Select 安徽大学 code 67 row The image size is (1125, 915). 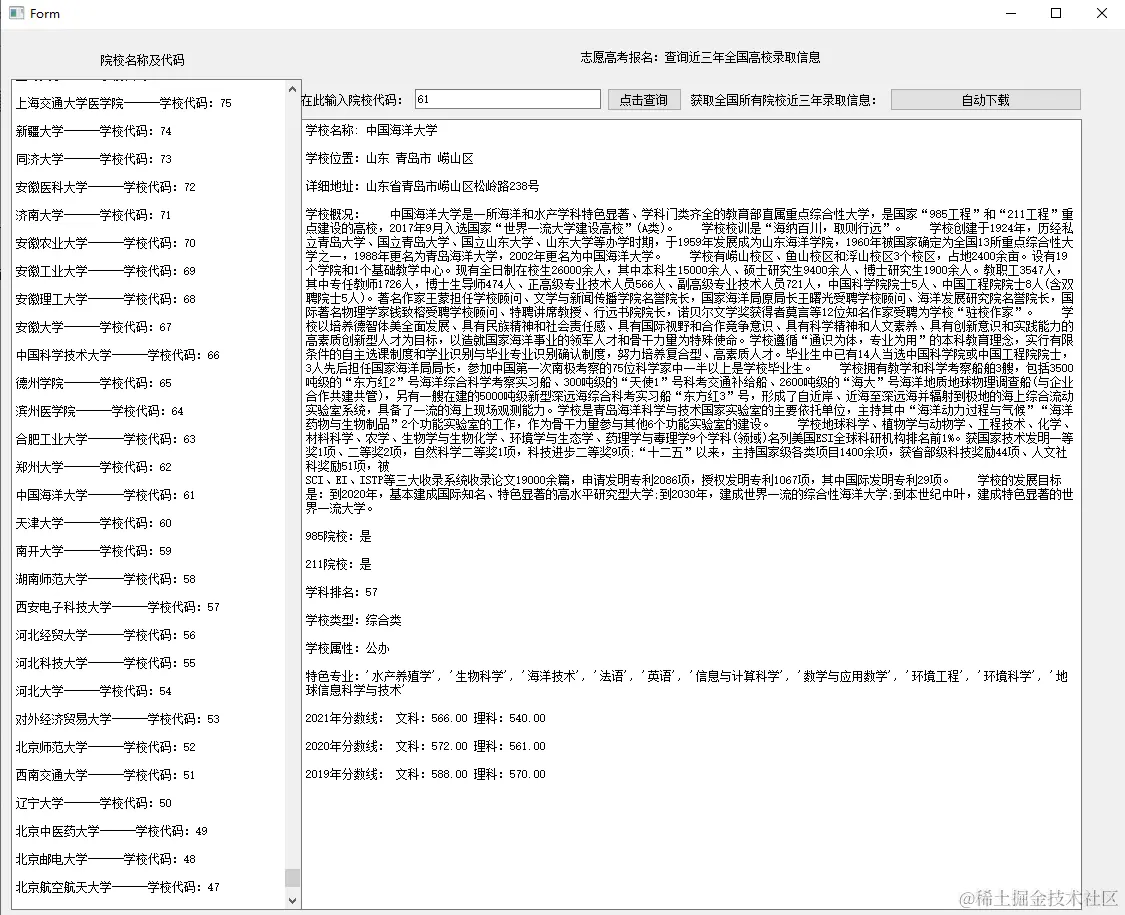93,327
